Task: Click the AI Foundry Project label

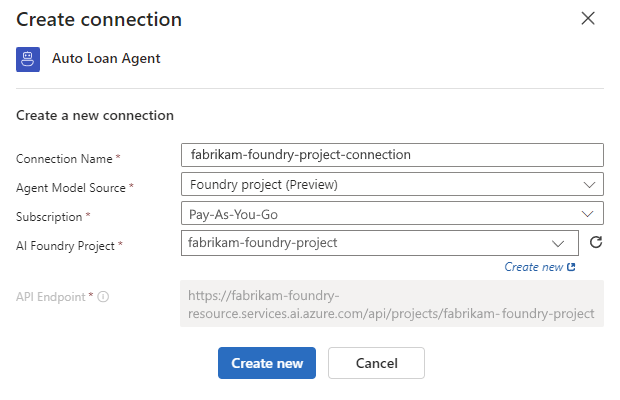Action: tap(65, 246)
